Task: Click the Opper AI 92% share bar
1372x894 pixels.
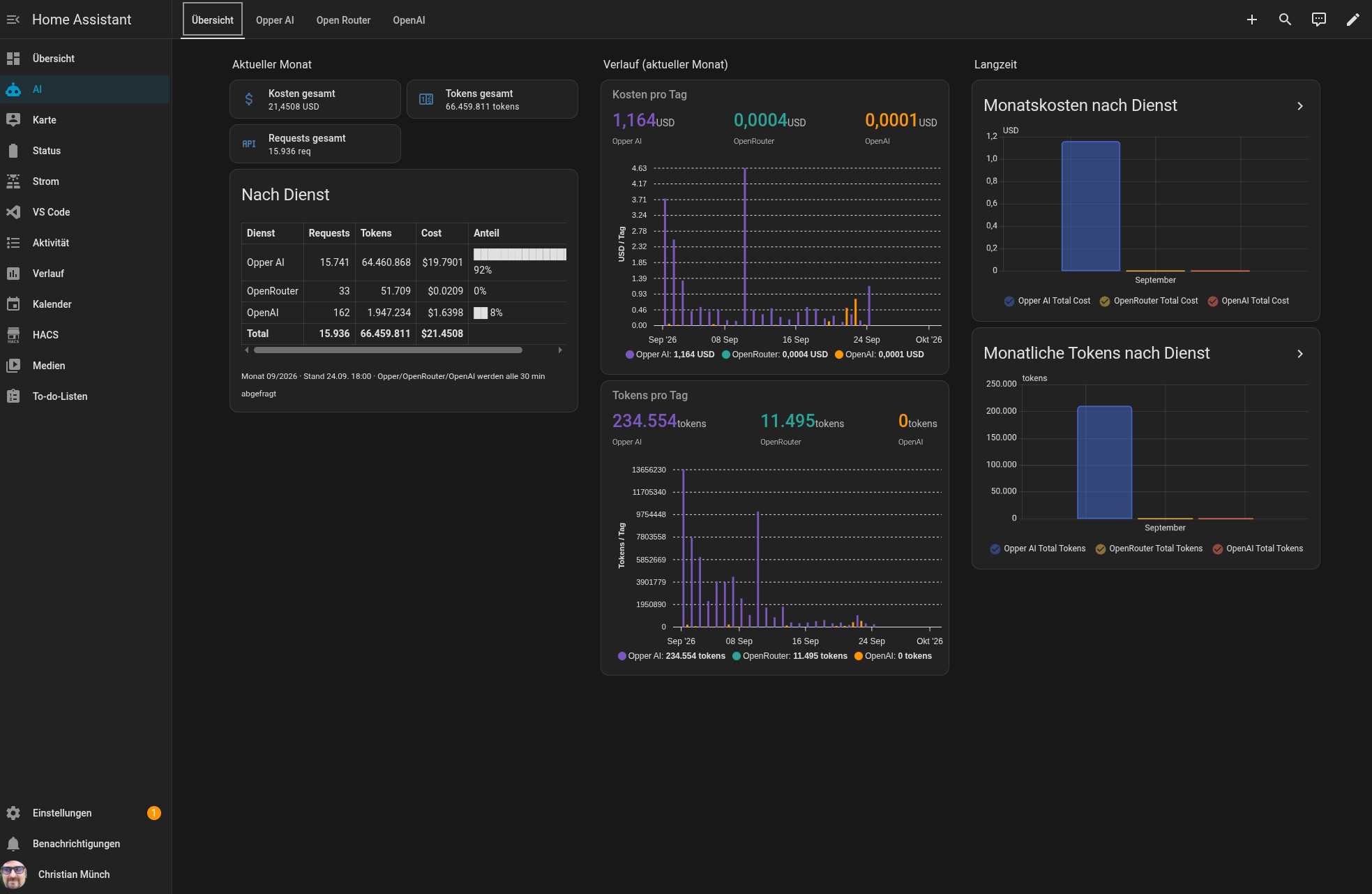Action: (x=520, y=255)
